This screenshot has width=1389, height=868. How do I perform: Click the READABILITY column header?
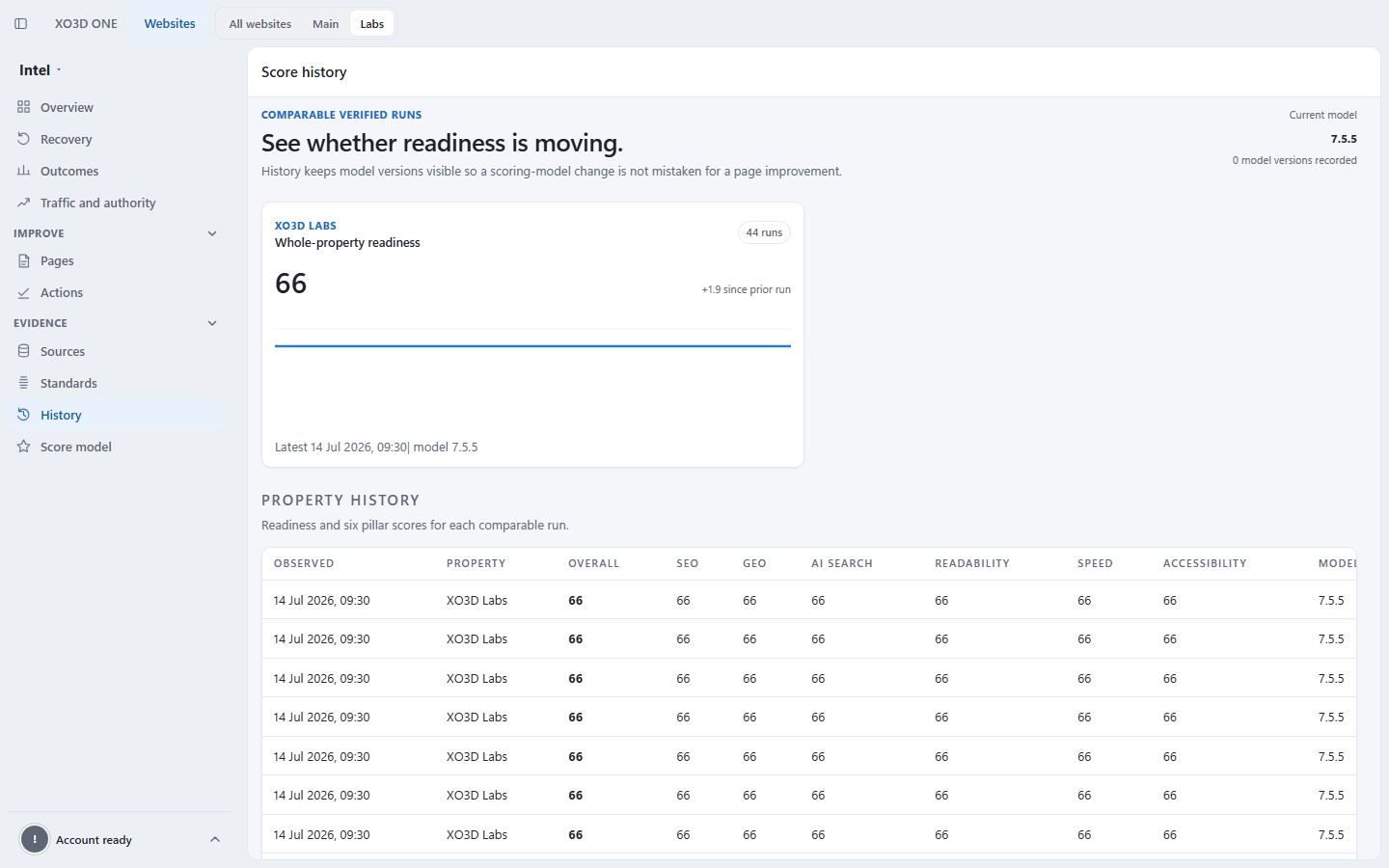click(x=972, y=563)
